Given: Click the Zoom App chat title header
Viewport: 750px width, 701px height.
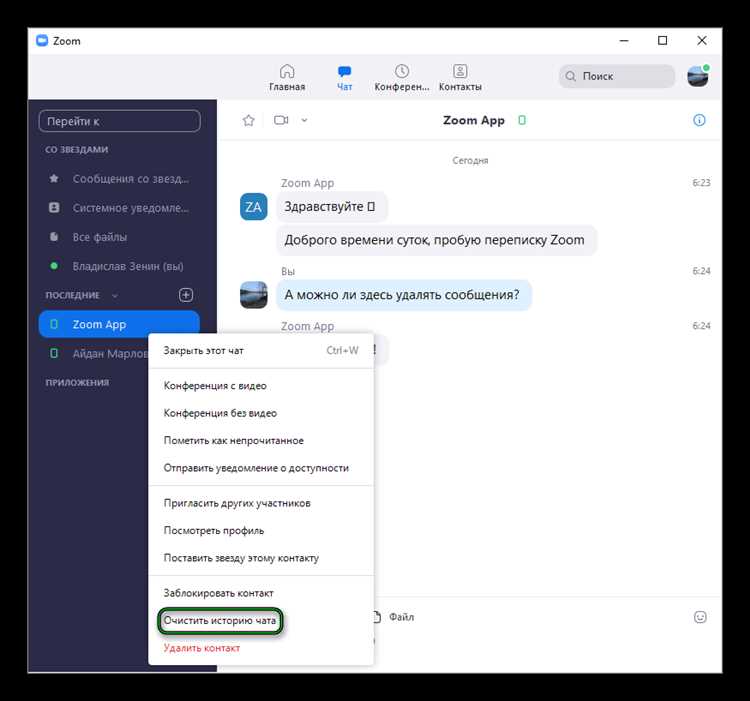Looking at the screenshot, I should tap(474, 120).
